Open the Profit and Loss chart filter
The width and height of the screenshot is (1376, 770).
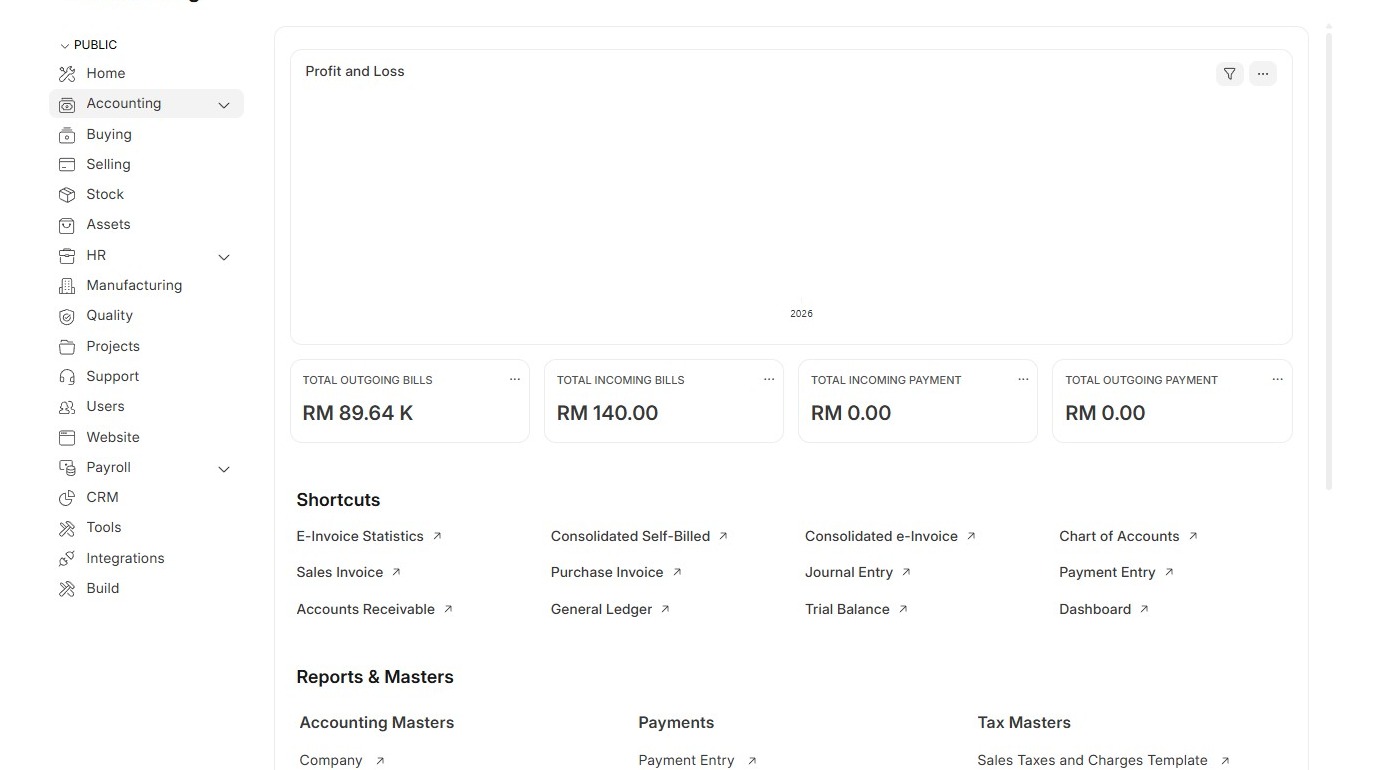click(1230, 74)
